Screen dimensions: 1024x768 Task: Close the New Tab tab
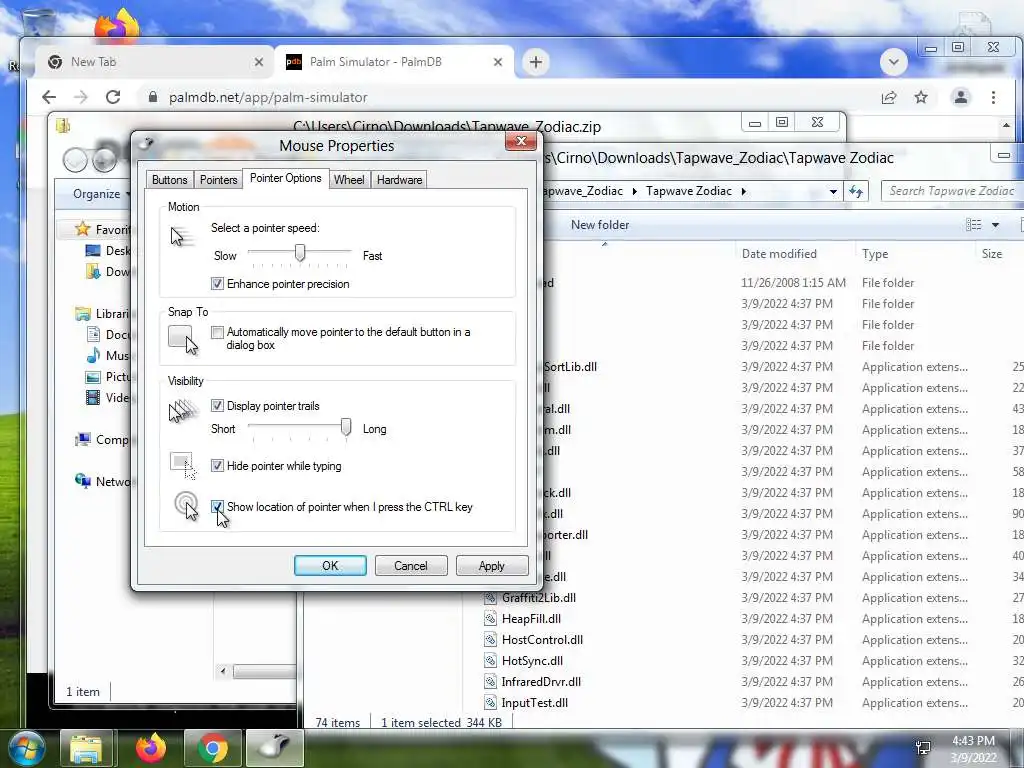[259, 62]
